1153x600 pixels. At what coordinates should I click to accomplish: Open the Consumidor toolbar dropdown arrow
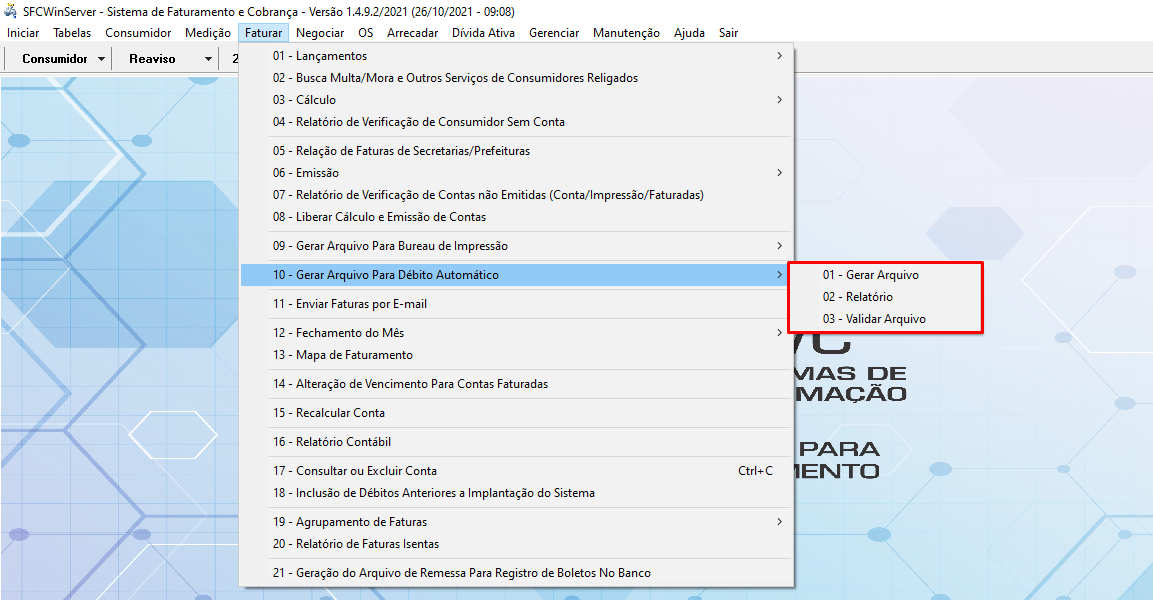tap(102, 59)
